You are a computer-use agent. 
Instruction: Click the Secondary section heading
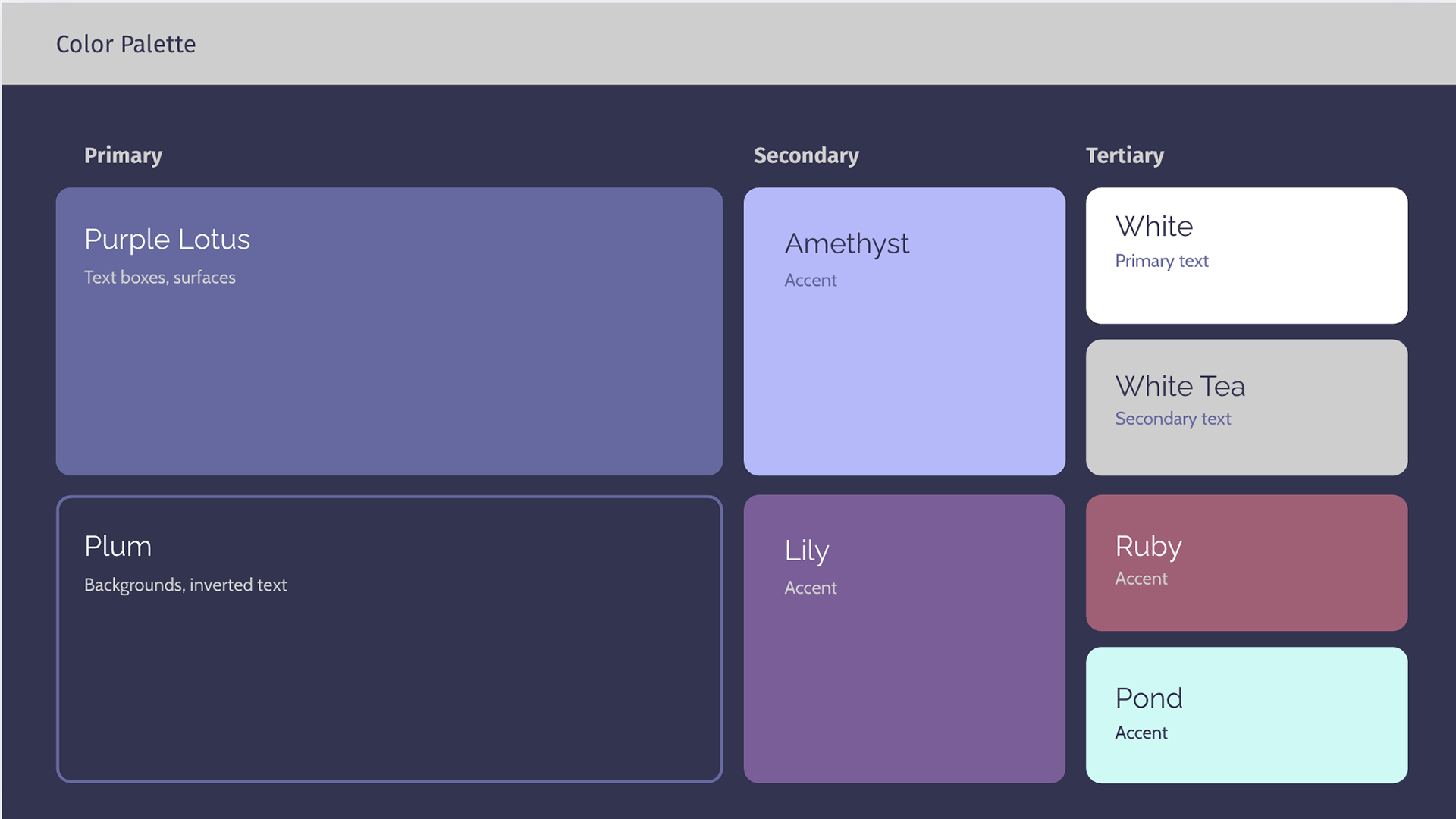806,155
